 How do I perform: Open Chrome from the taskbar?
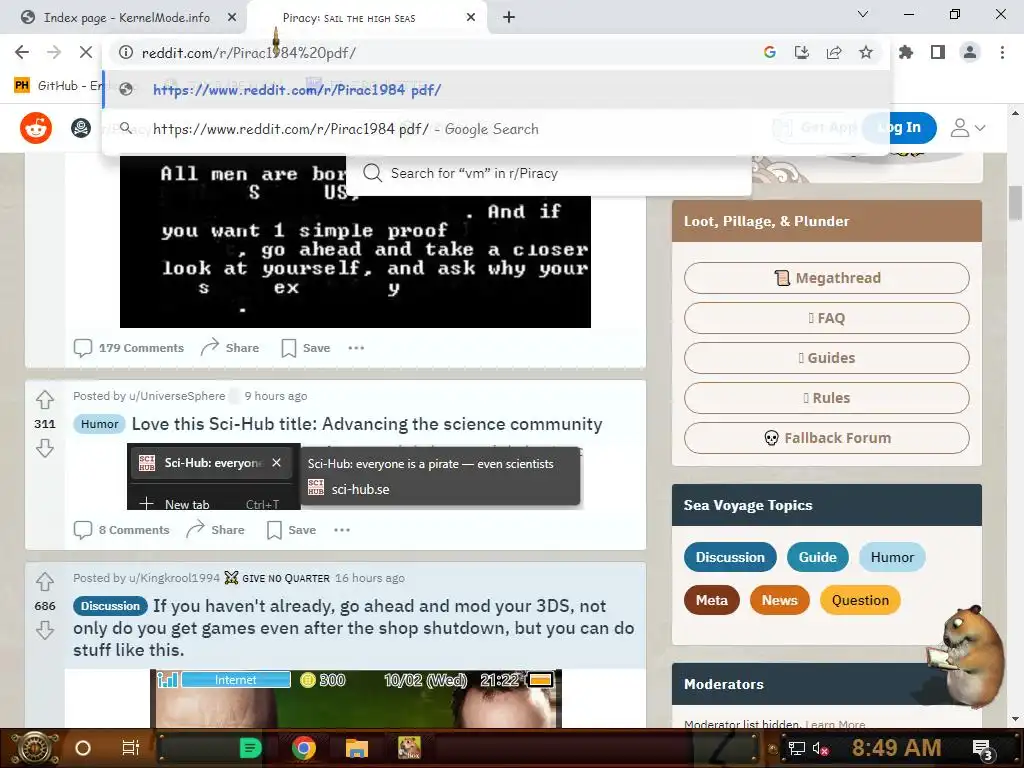pos(304,748)
